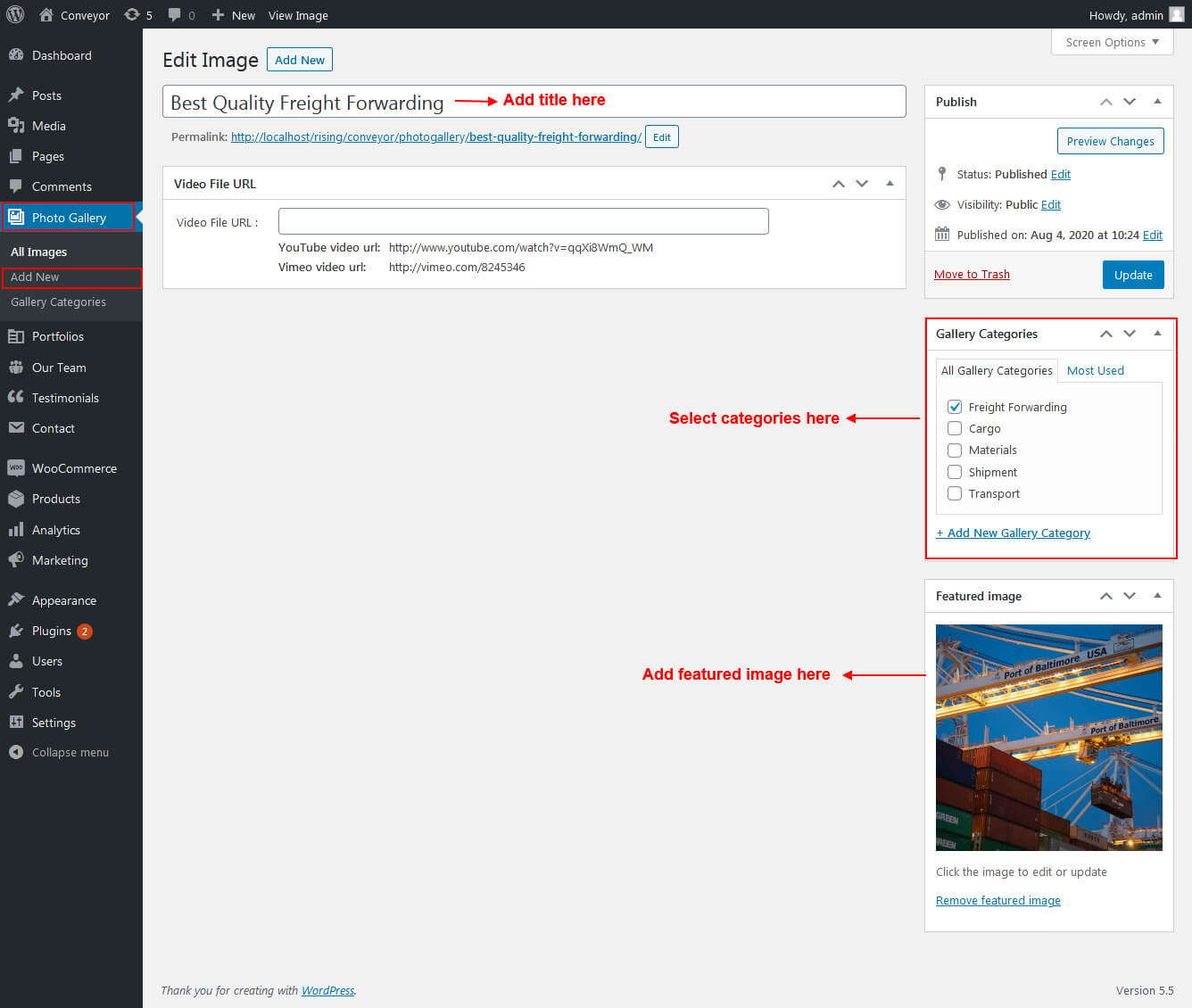This screenshot has width=1192, height=1008.
Task: Toggle the Video File URL panel
Action: [x=890, y=184]
